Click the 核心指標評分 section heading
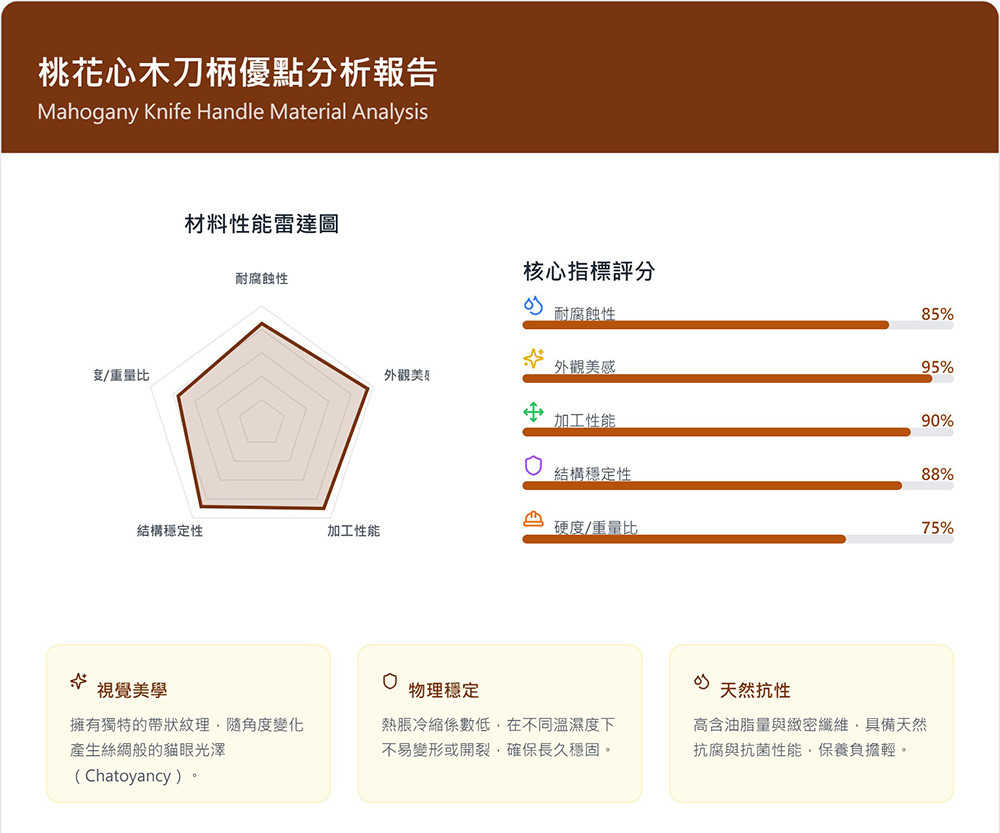Image resolution: width=1000 pixels, height=833 pixels. pyautogui.click(x=589, y=272)
